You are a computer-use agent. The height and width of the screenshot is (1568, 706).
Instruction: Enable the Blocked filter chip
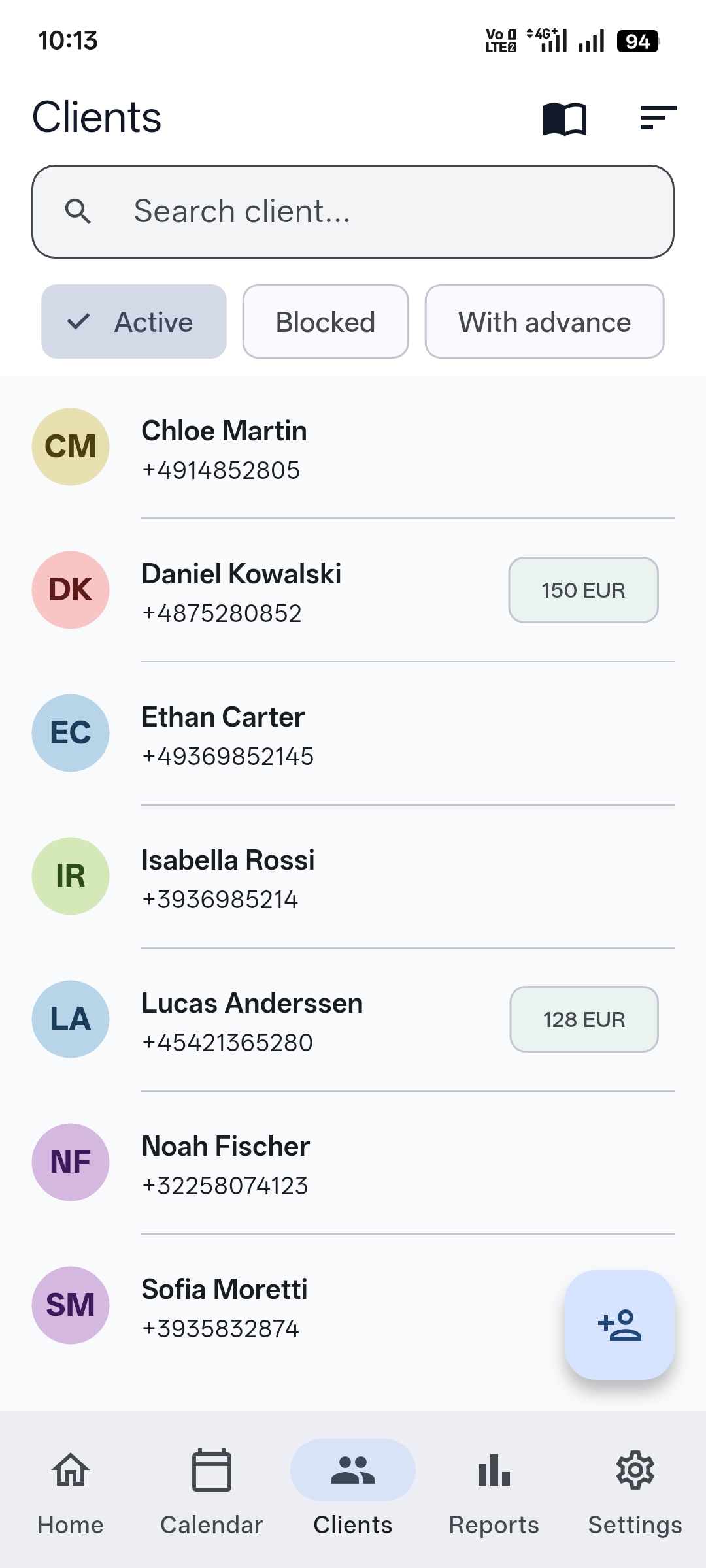pos(326,321)
